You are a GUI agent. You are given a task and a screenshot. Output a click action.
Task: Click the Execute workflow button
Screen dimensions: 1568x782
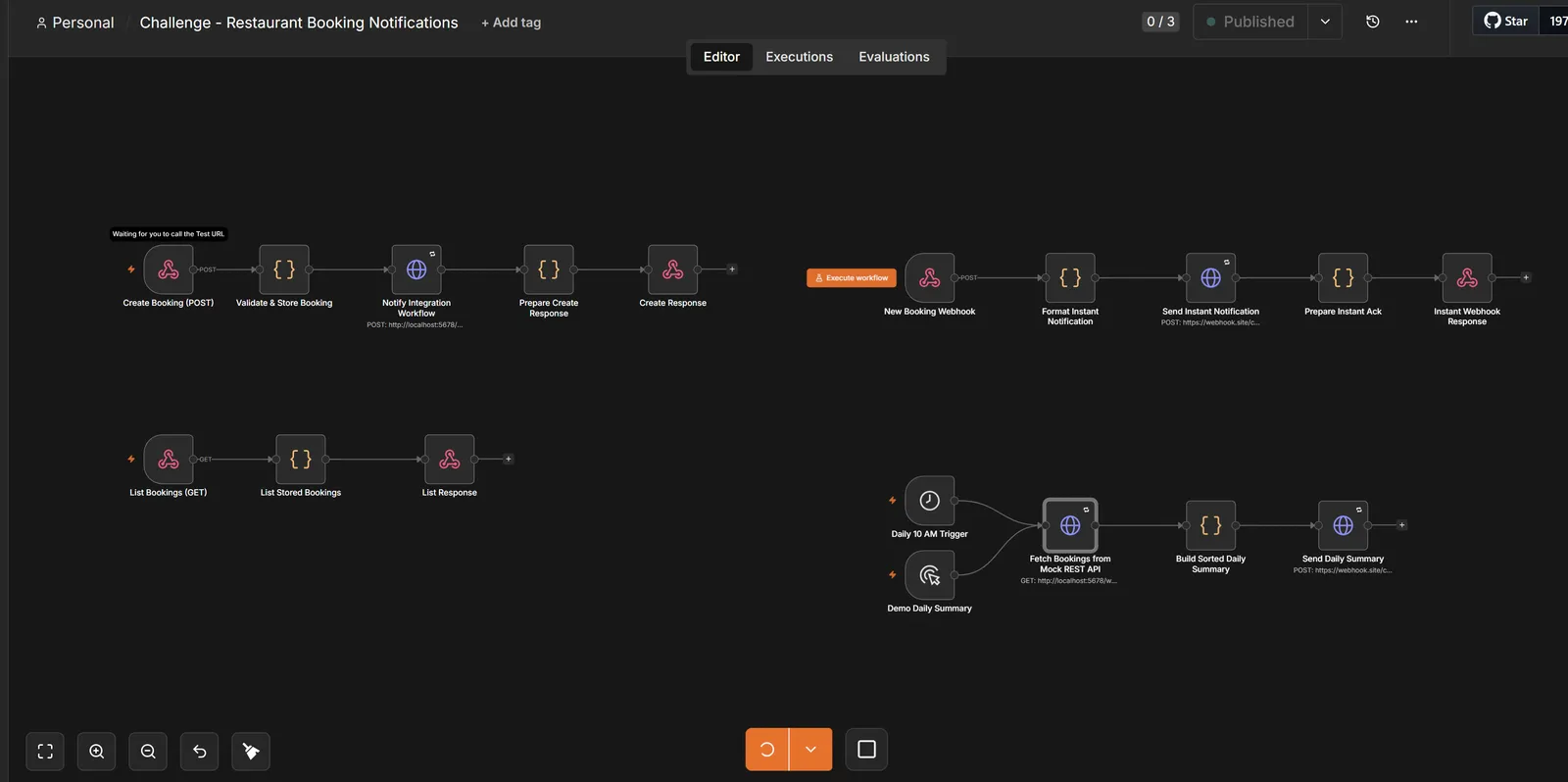point(852,278)
